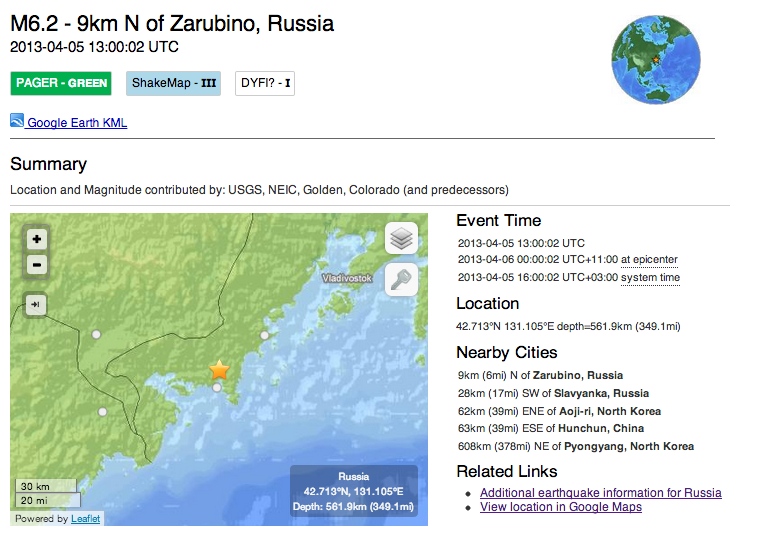Click the 'at epicenter' time label
759x549 pixels.
point(649,260)
